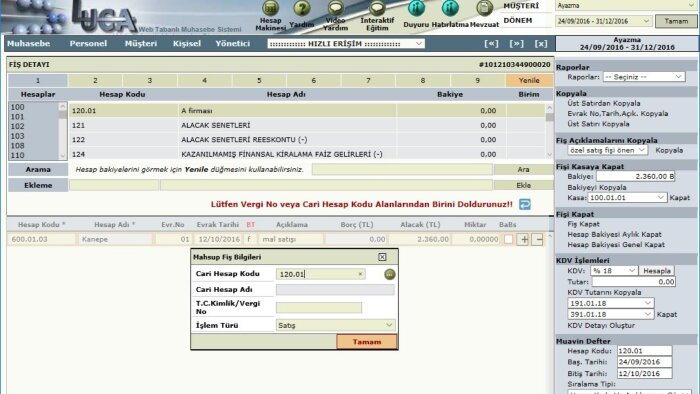Open the HIZLI ERİŞİM dropdown
Screen dimensions: 700x394
click(x=346, y=44)
